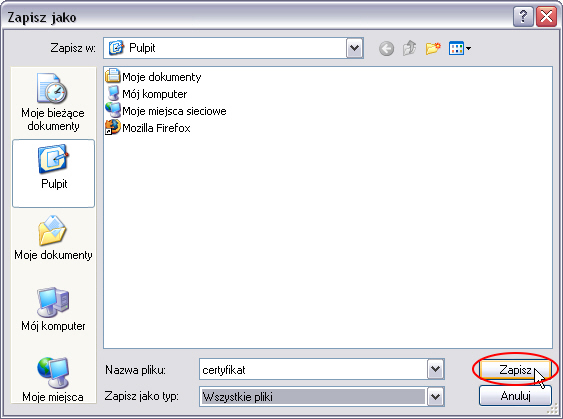Go up one folder level
Image resolution: width=563 pixels, height=419 pixels.
[x=409, y=48]
